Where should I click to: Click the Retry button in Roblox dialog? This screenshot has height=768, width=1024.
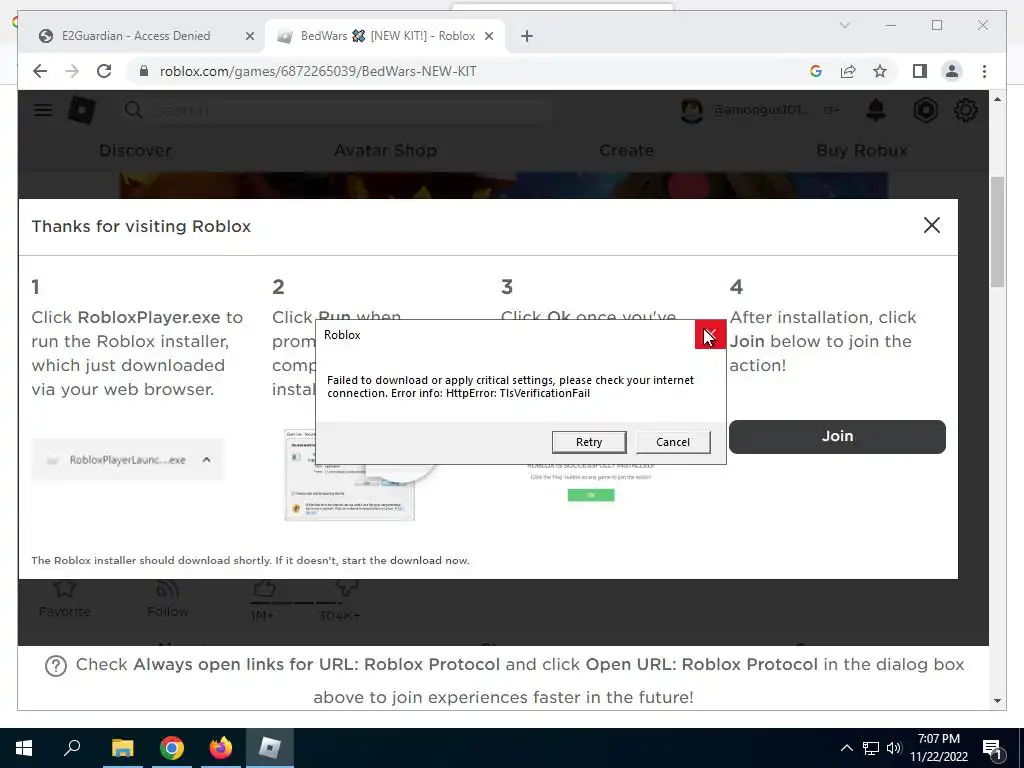click(x=588, y=442)
